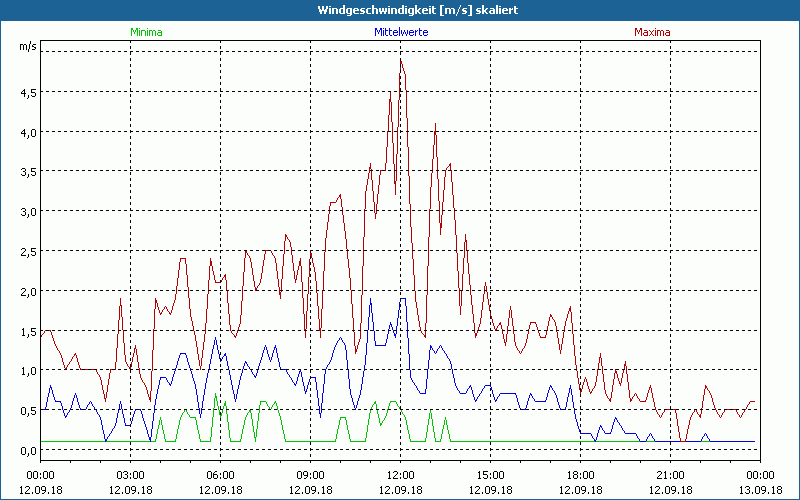Screen dimensions: 800x500
Task: Click the 4,0 value on the y-axis
Action: [x=27, y=132]
